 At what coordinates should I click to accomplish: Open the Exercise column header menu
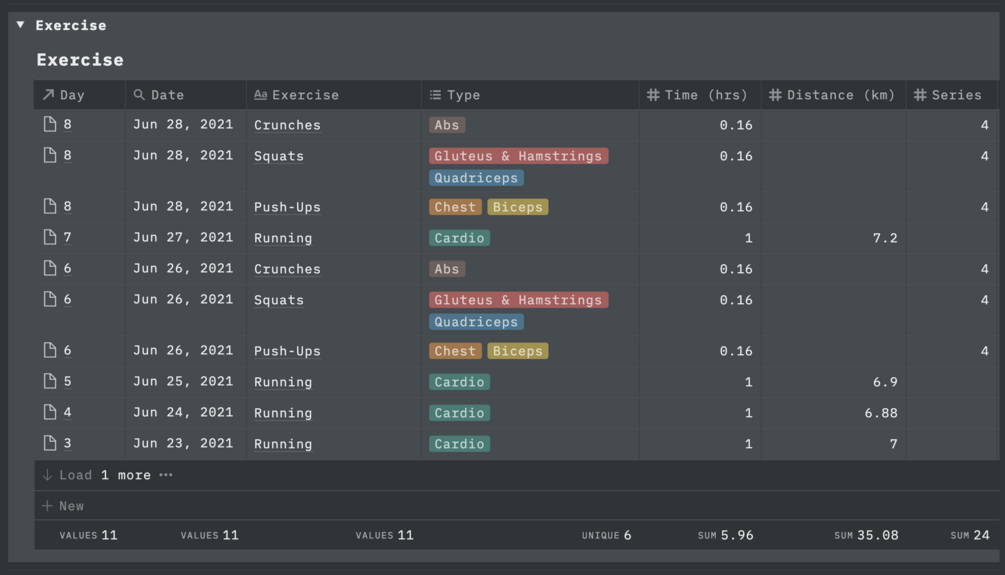(305, 95)
